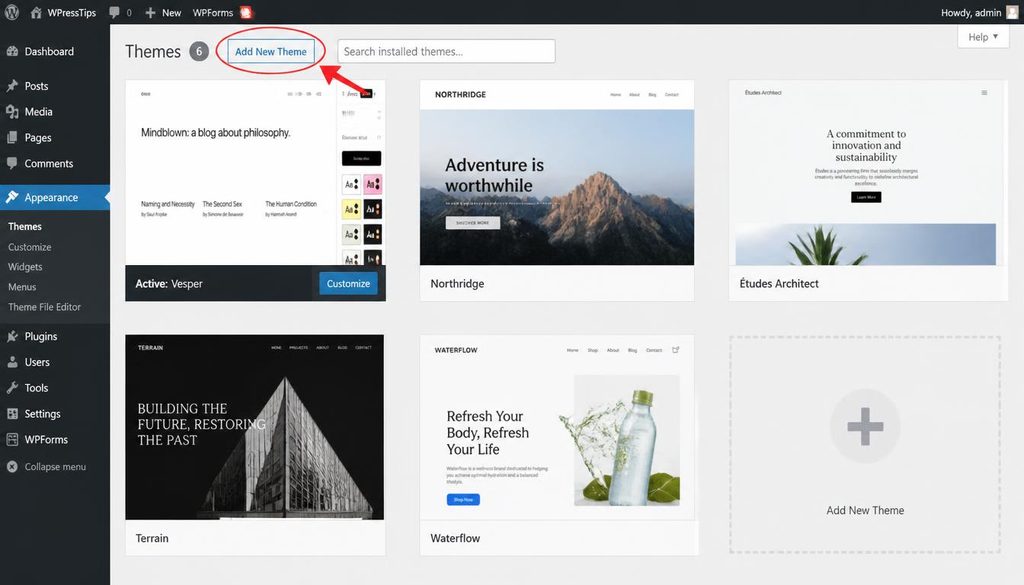Open the Dashboard menu
This screenshot has height=585, width=1024.
[x=49, y=51]
